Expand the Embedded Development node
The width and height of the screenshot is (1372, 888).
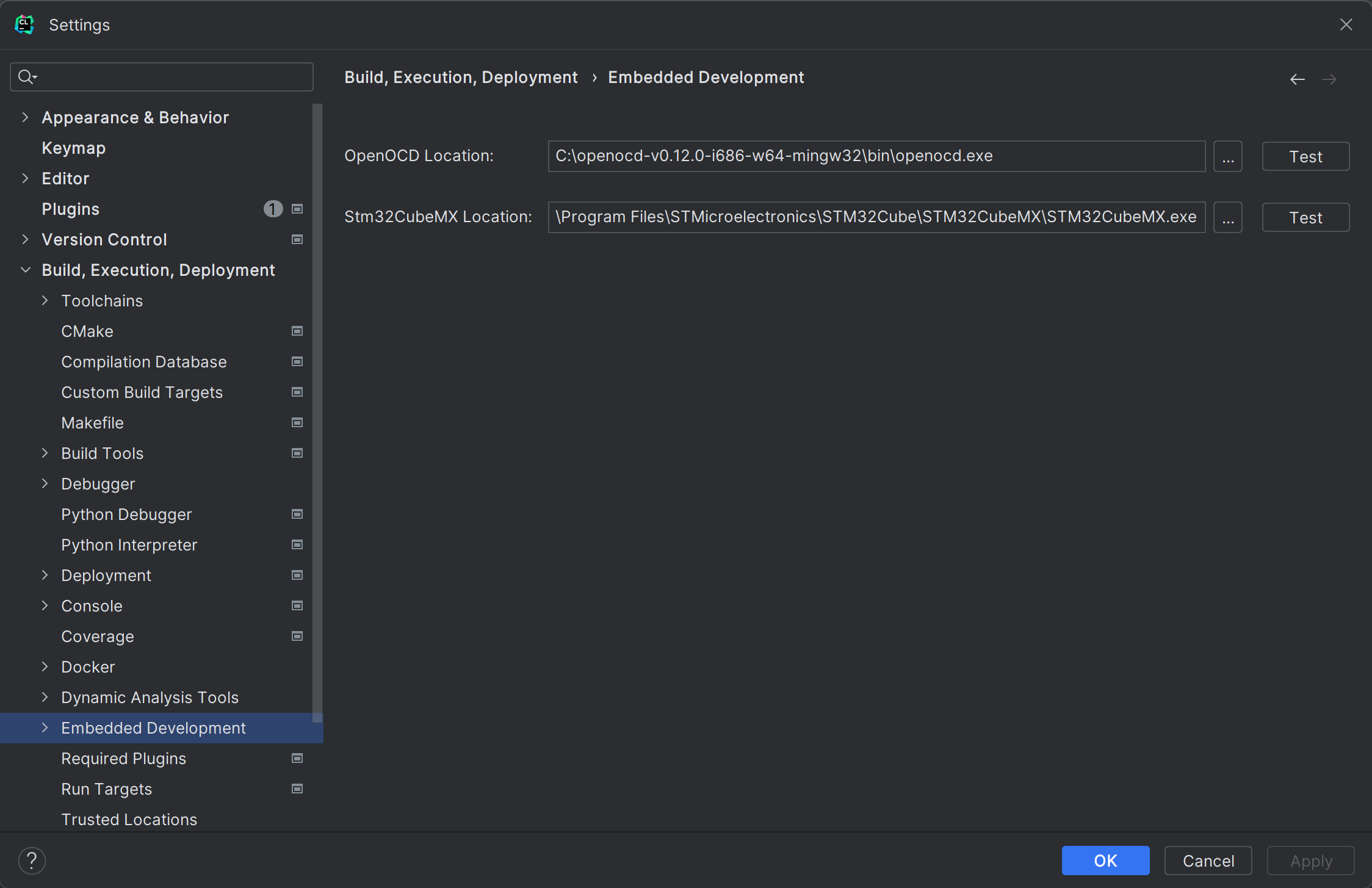[45, 727]
